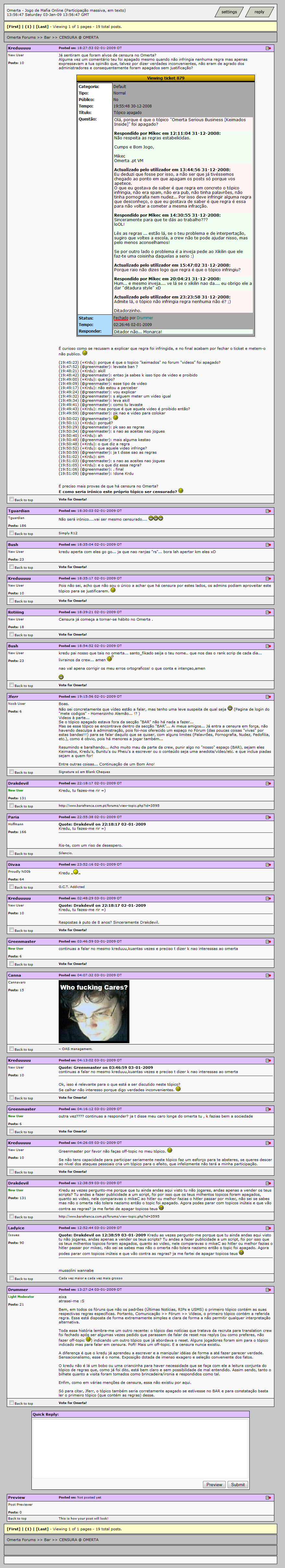285x1568 pixels.
Task: Open the reply tab at top
Action: [259, 12]
